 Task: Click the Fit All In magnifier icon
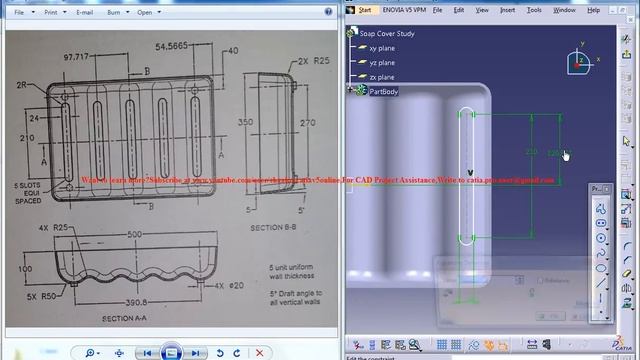tap(415, 345)
